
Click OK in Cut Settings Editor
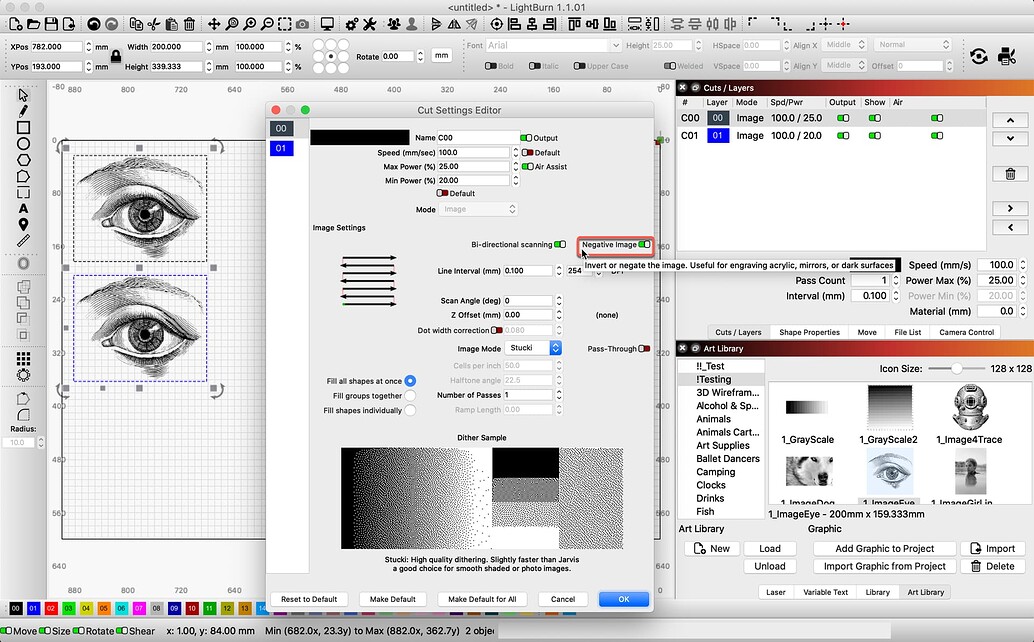click(x=623, y=599)
